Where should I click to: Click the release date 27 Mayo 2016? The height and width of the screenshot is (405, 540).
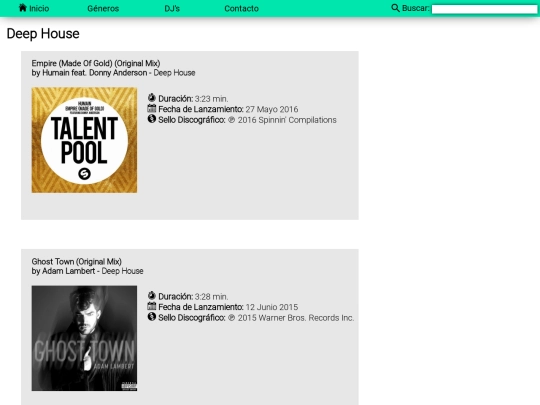(x=272, y=110)
